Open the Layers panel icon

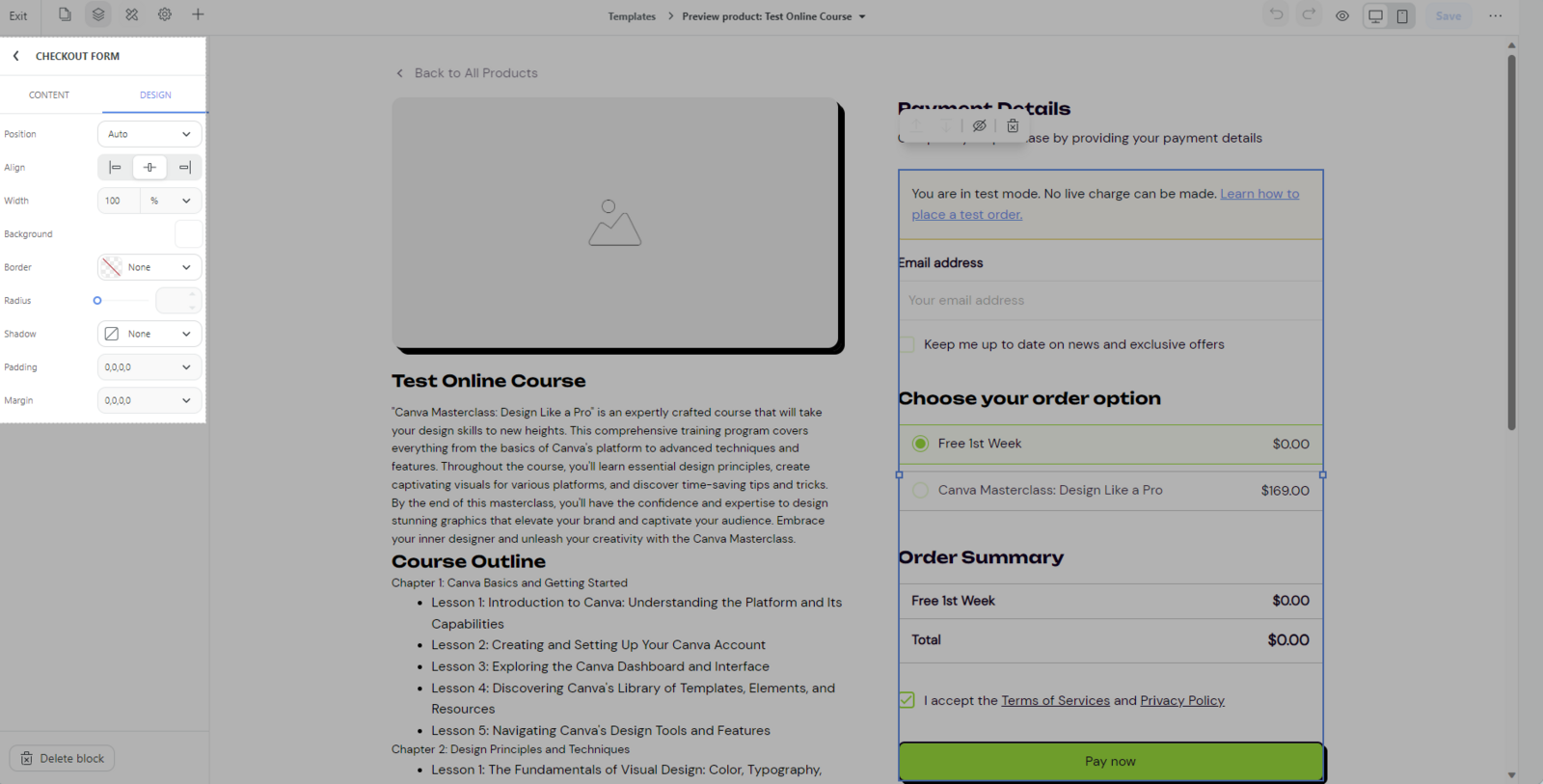pyautogui.click(x=98, y=14)
